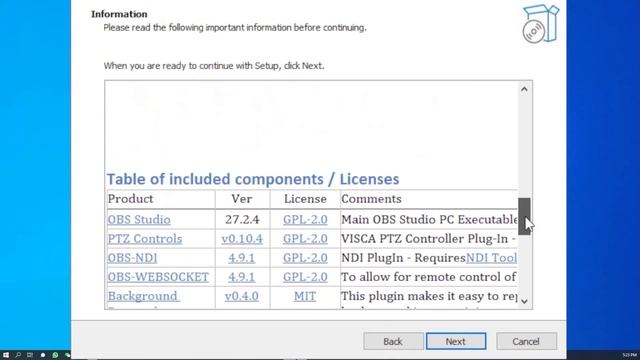Open the OBS Studio product link
The width and height of the screenshot is (640, 360).
tap(139, 220)
